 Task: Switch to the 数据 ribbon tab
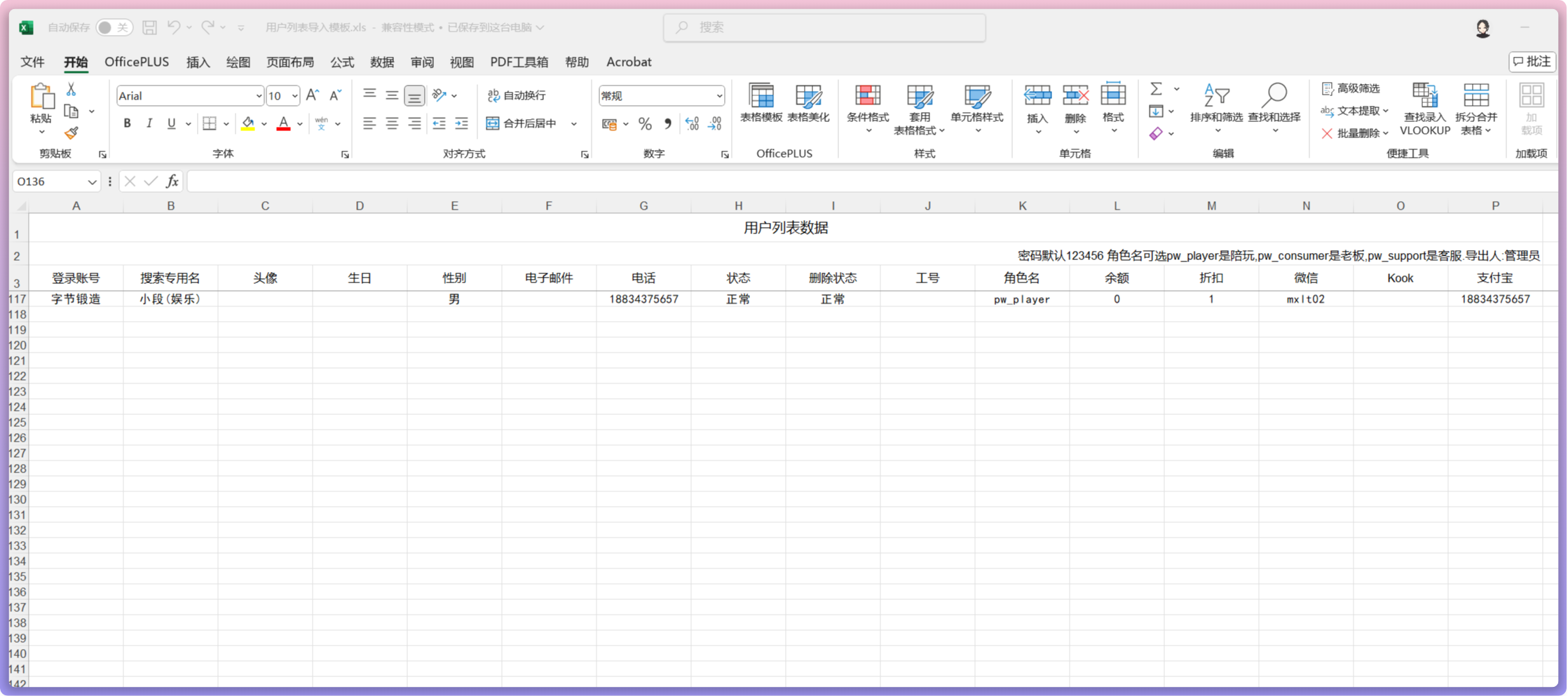(381, 62)
